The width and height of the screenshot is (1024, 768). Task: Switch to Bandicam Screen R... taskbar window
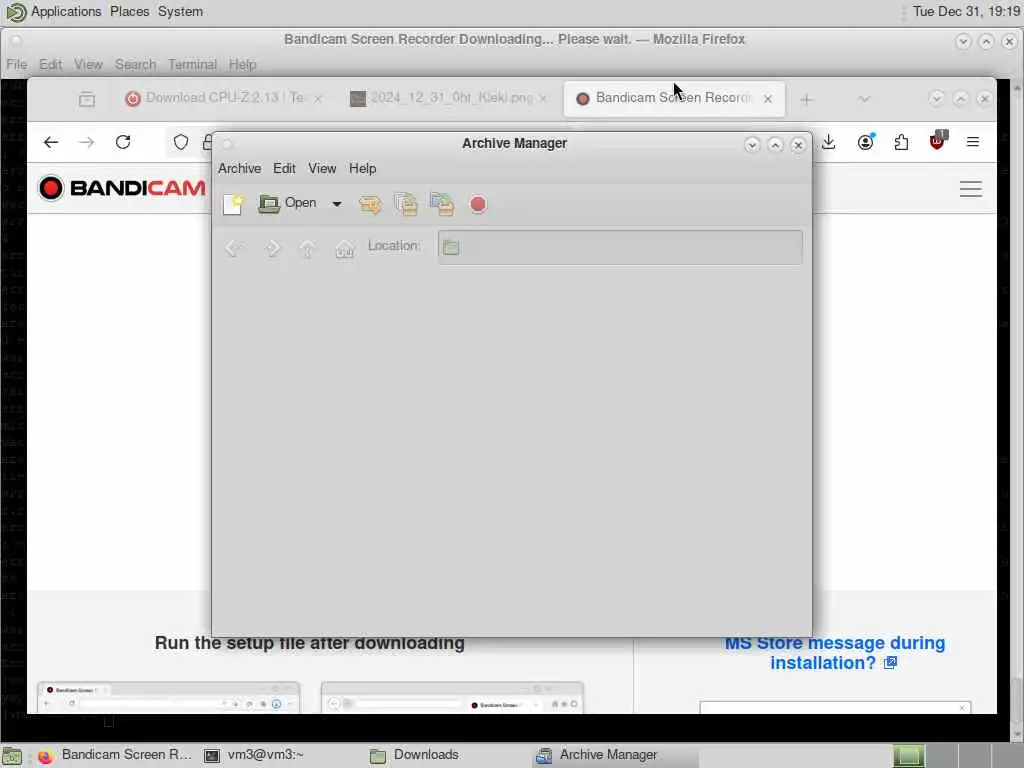[115, 756]
